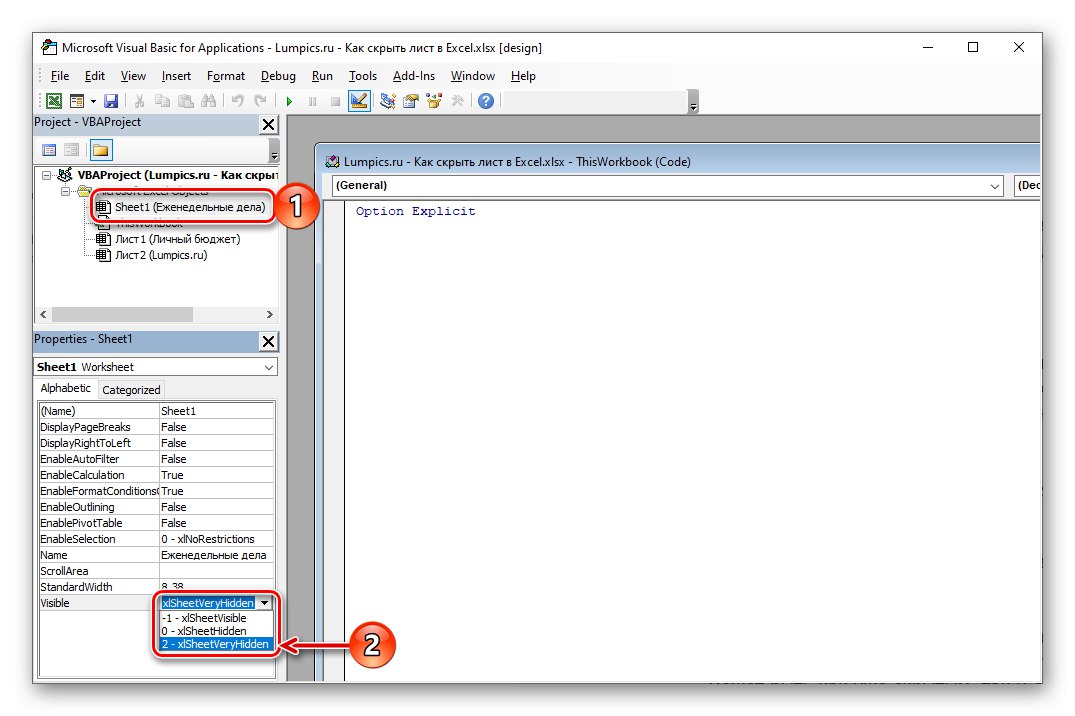This screenshot has height=716, width=1075.
Task: Select Лист2 (Lumpics.ru) in project tree
Action: coord(161,255)
